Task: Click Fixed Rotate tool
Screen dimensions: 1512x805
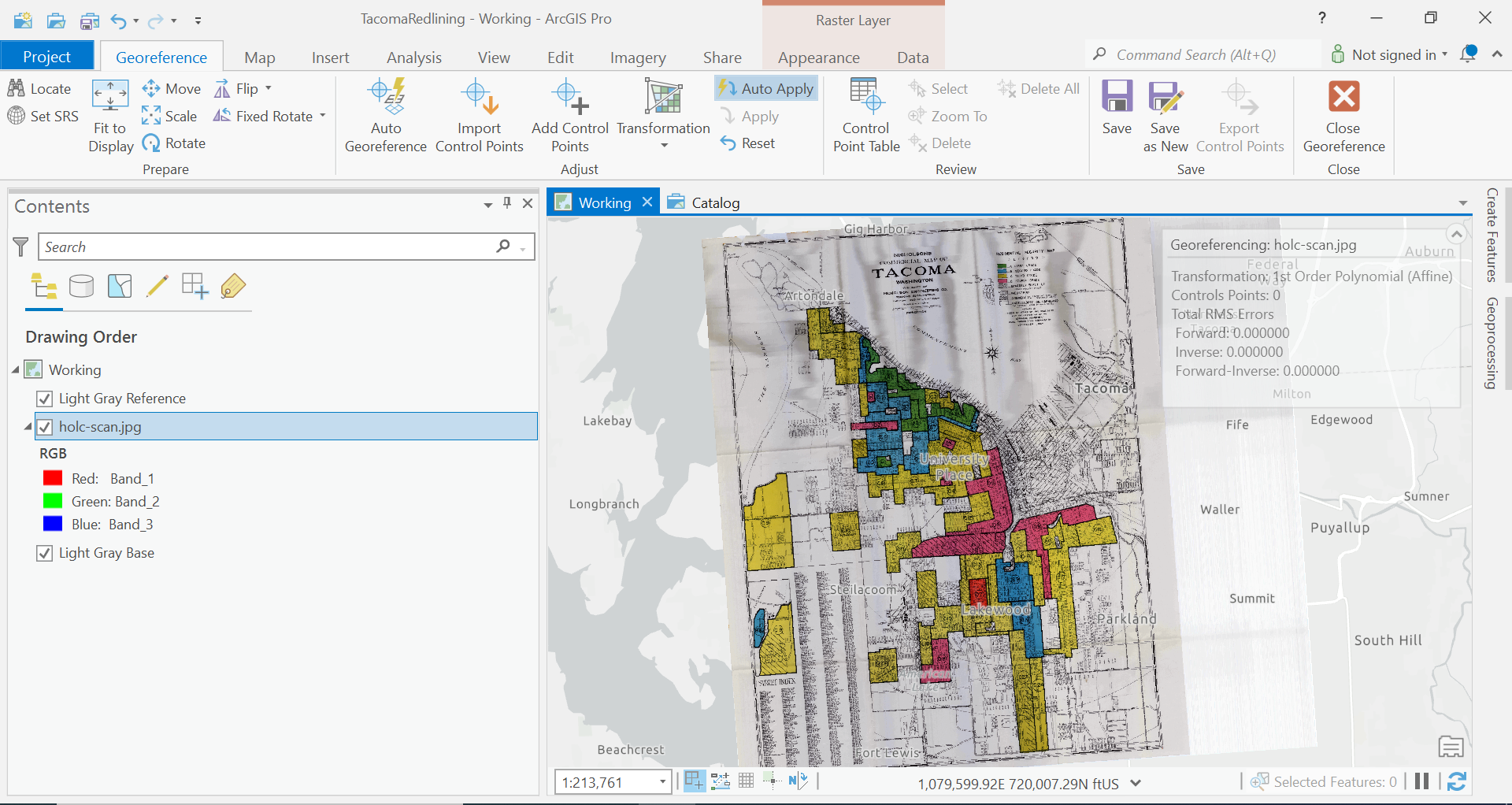Action: point(264,116)
